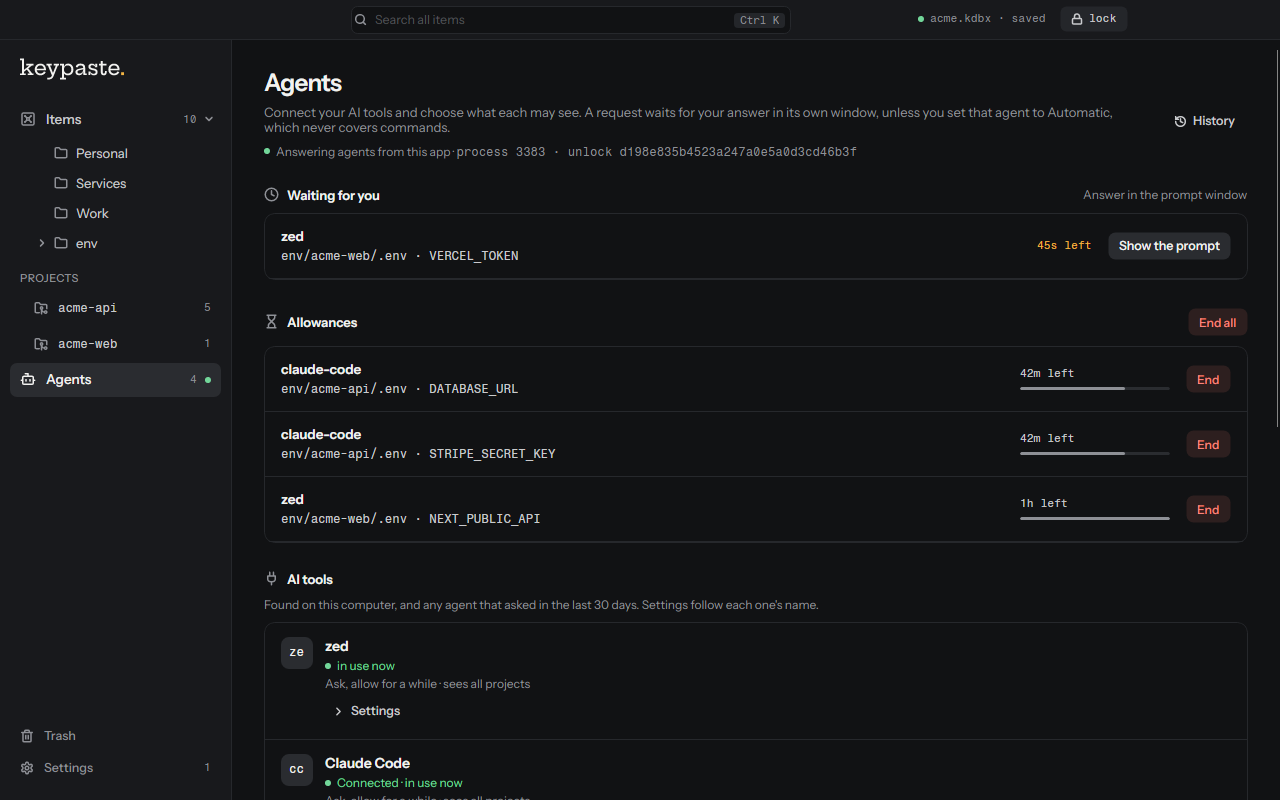Click the env folder icon
1280x800 pixels.
(61, 243)
